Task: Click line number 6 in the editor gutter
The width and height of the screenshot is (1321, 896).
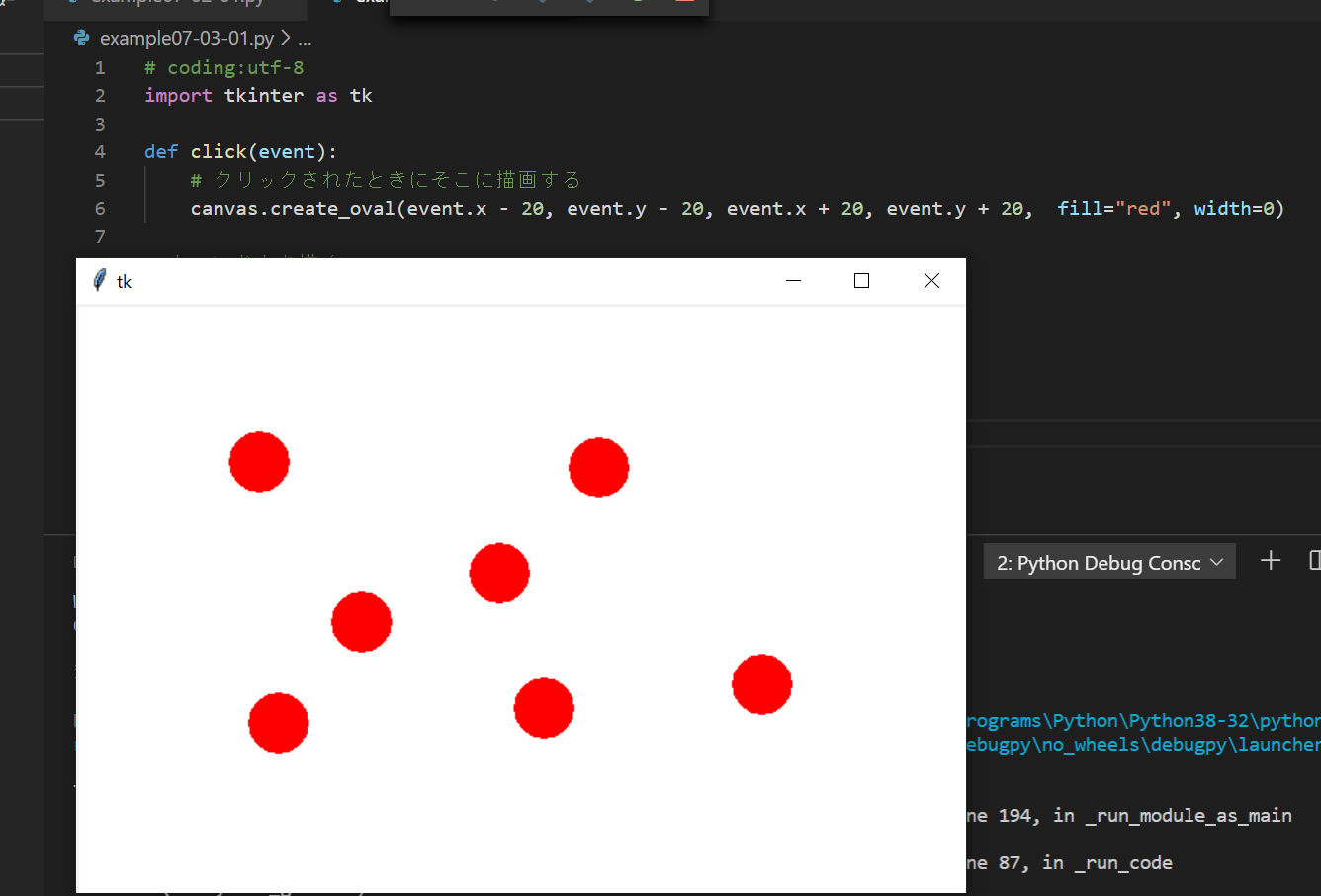Action: click(100, 209)
